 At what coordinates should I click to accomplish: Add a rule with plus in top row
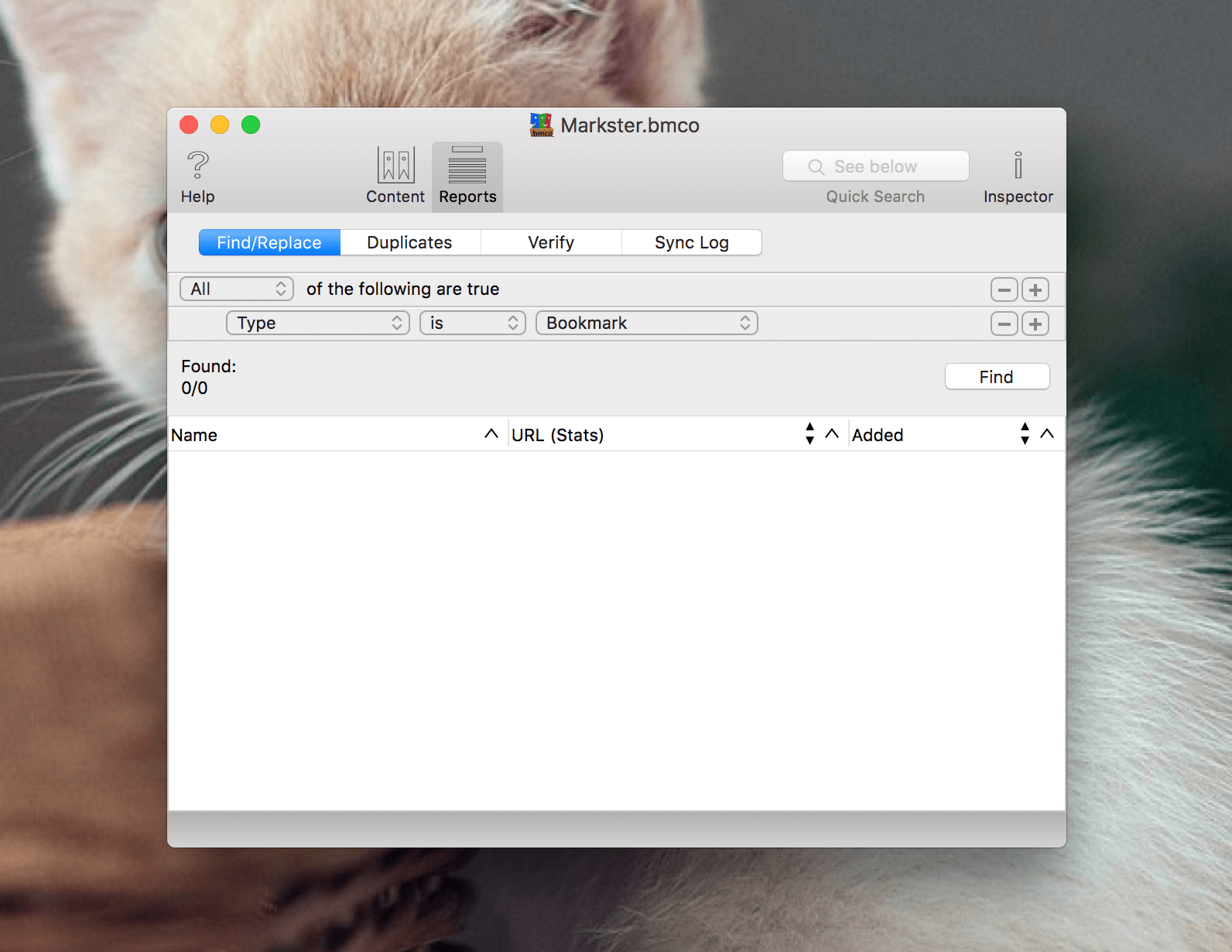[x=1035, y=289]
